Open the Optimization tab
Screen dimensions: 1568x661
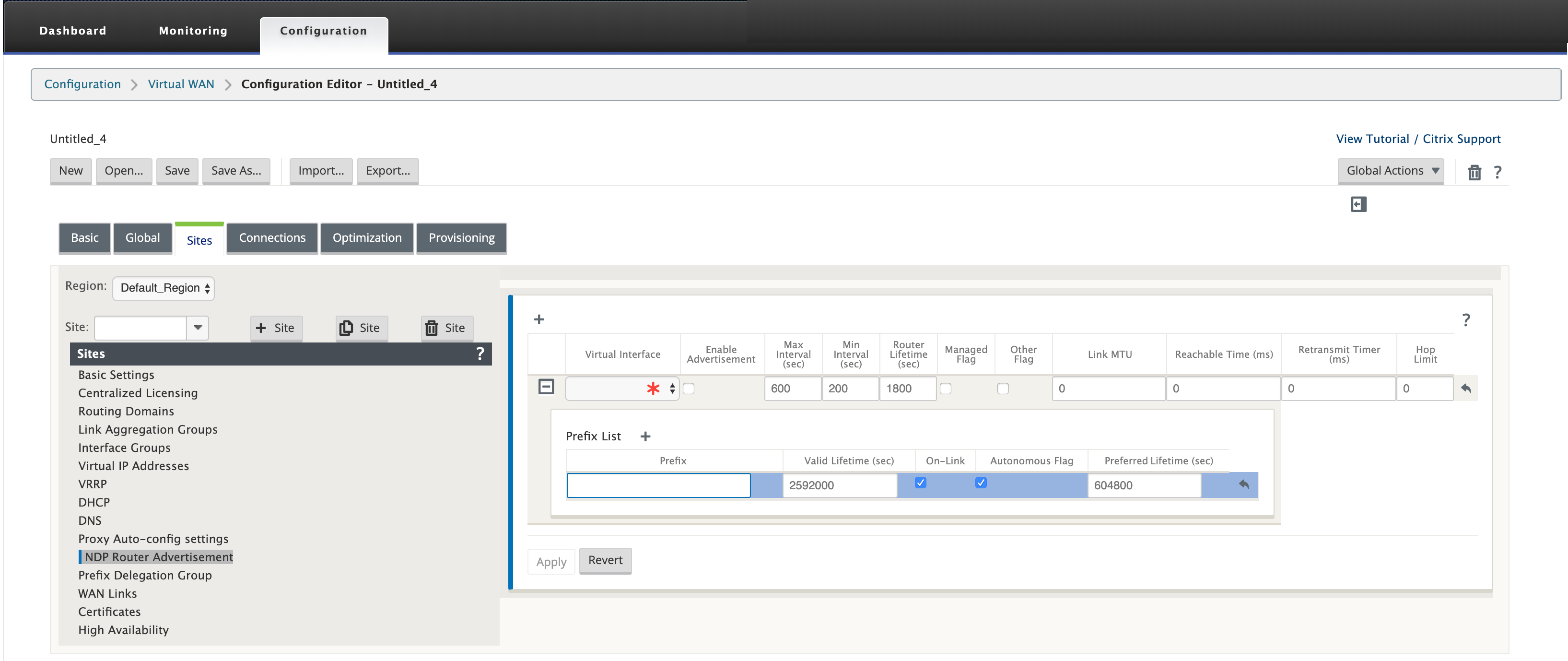coord(367,238)
